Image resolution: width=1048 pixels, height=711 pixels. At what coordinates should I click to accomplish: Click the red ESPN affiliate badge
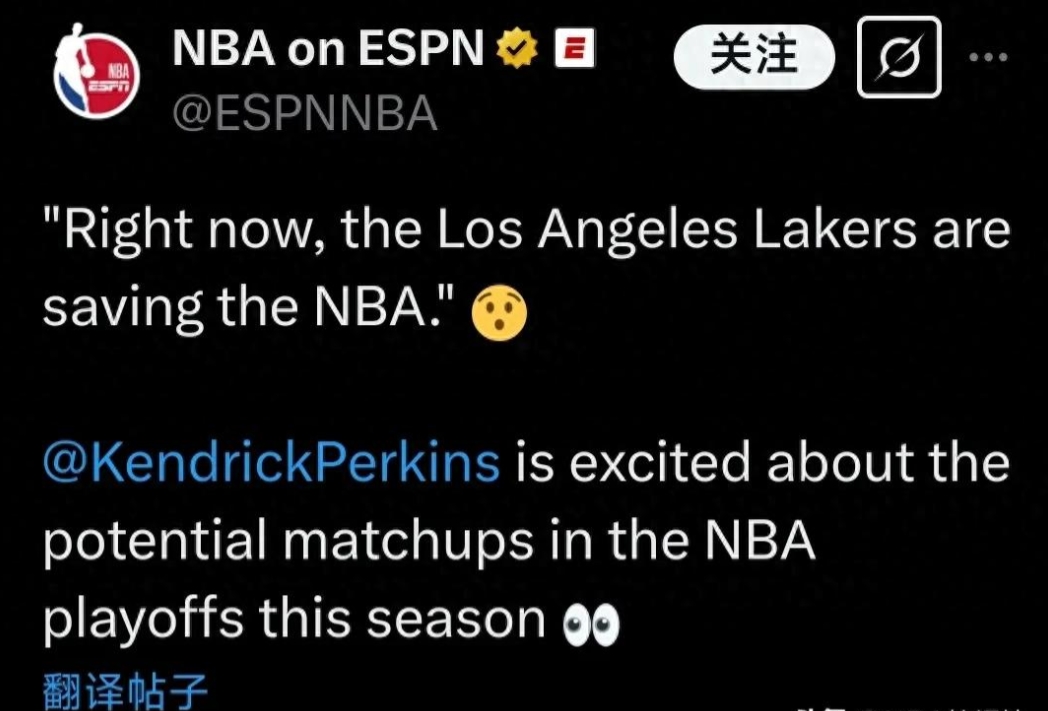point(575,48)
